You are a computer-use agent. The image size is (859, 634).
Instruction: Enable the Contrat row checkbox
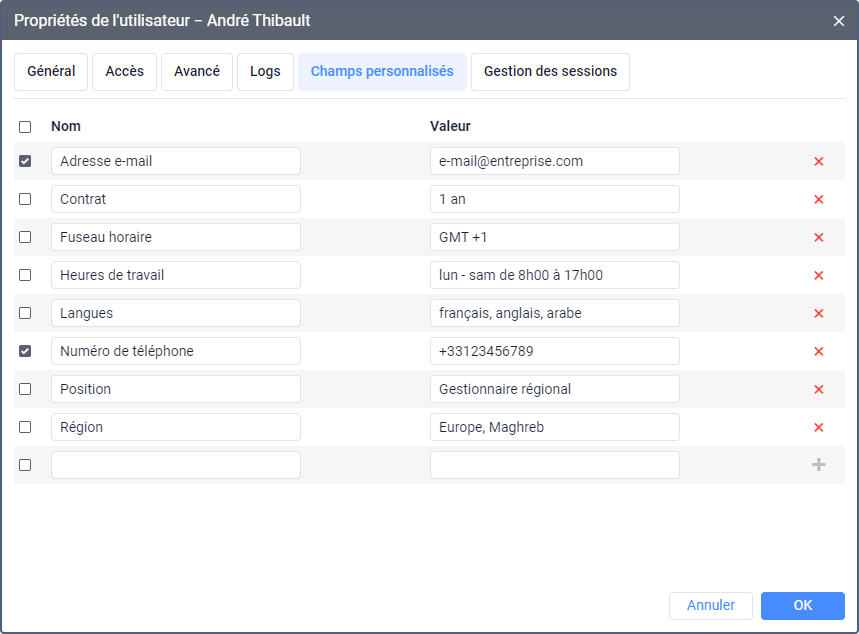coord(25,199)
